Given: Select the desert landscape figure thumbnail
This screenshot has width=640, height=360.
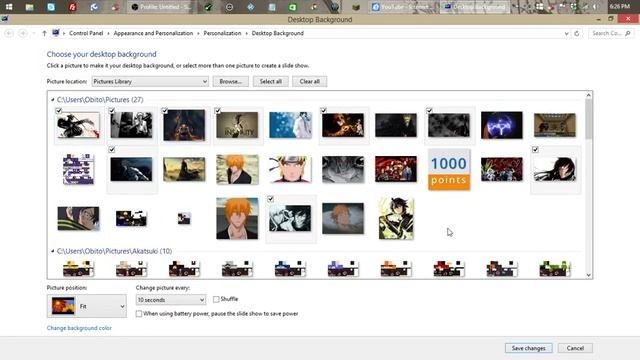Looking at the screenshot, I should [184, 169].
